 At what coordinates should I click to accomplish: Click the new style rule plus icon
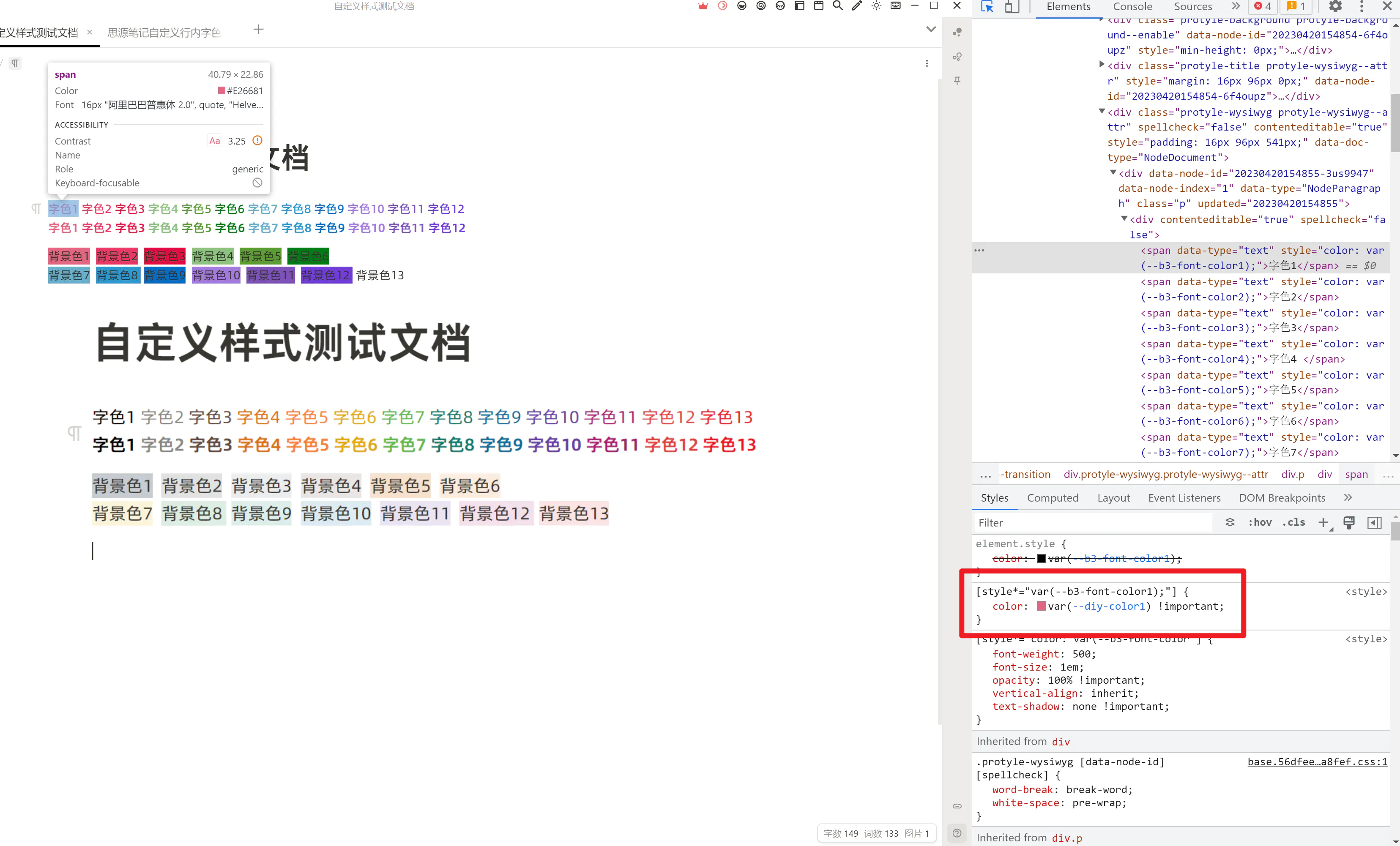(1323, 523)
